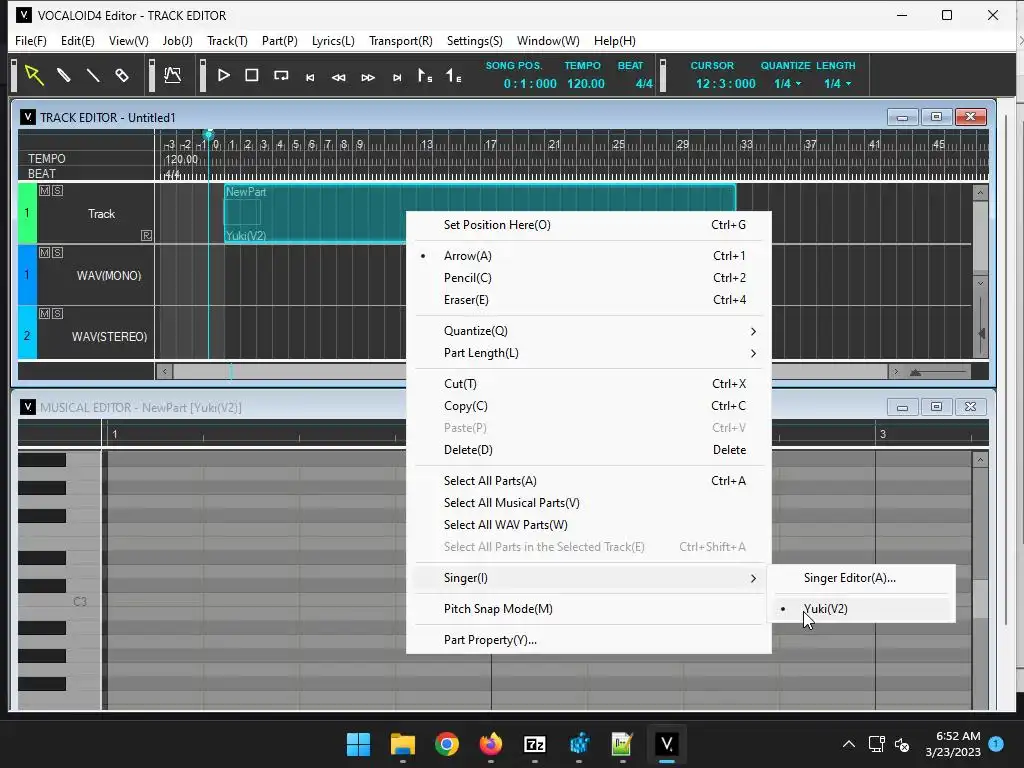1024x768 pixels.
Task: Choose Copy(C) from context menu
Action: click(x=588, y=406)
